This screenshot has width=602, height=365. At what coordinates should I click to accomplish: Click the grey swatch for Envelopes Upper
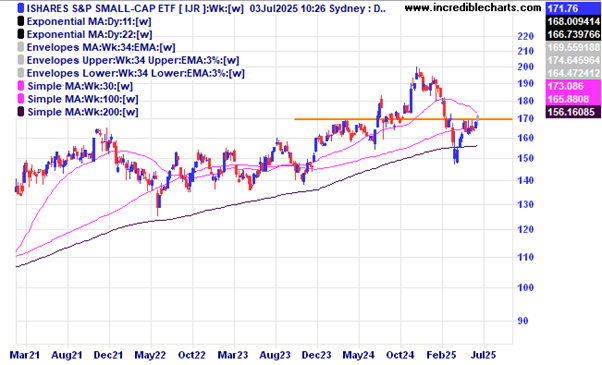[21, 60]
